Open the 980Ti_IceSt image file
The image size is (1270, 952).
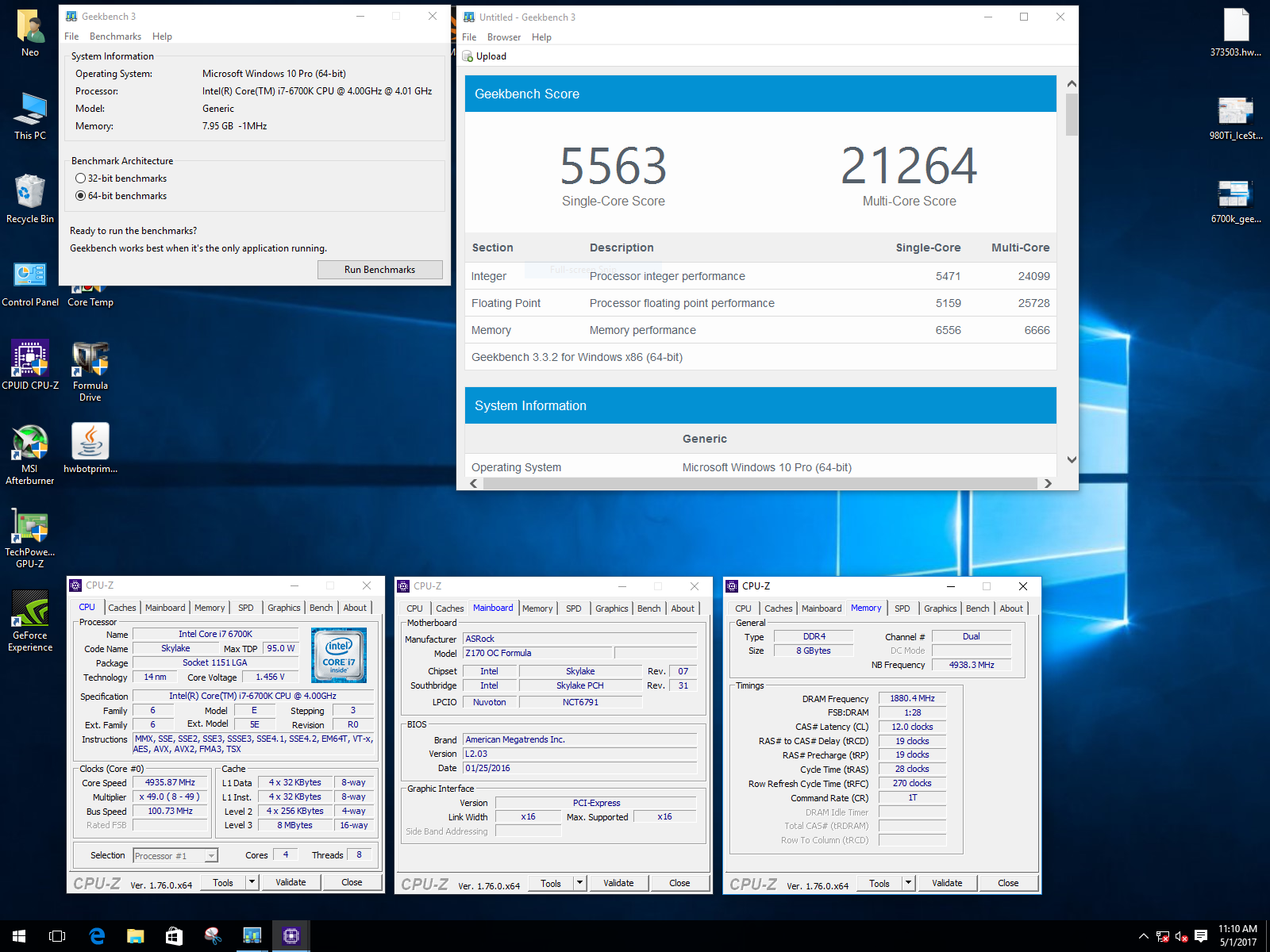click(x=1236, y=117)
